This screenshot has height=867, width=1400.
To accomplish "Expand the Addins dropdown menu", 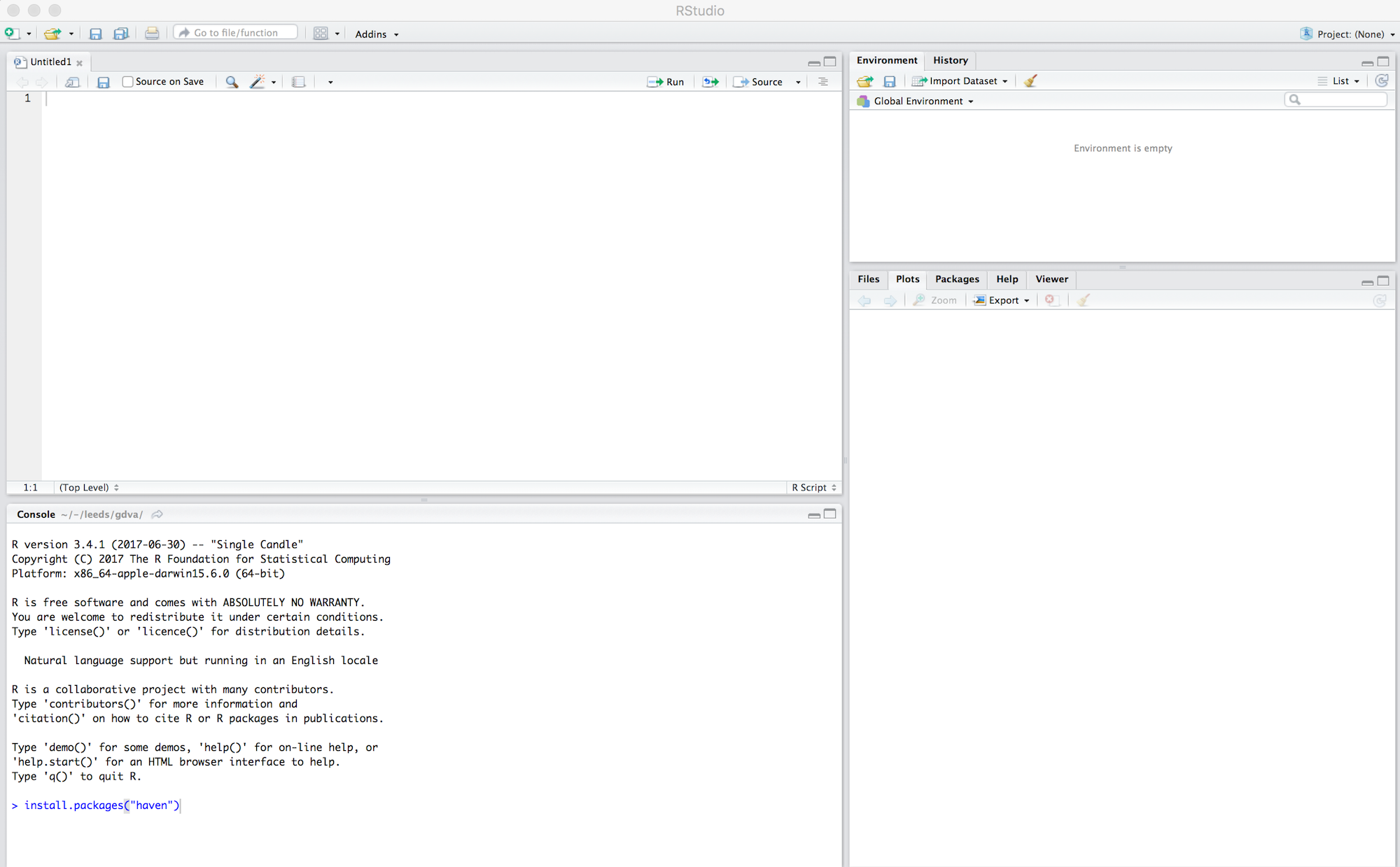I will [377, 33].
